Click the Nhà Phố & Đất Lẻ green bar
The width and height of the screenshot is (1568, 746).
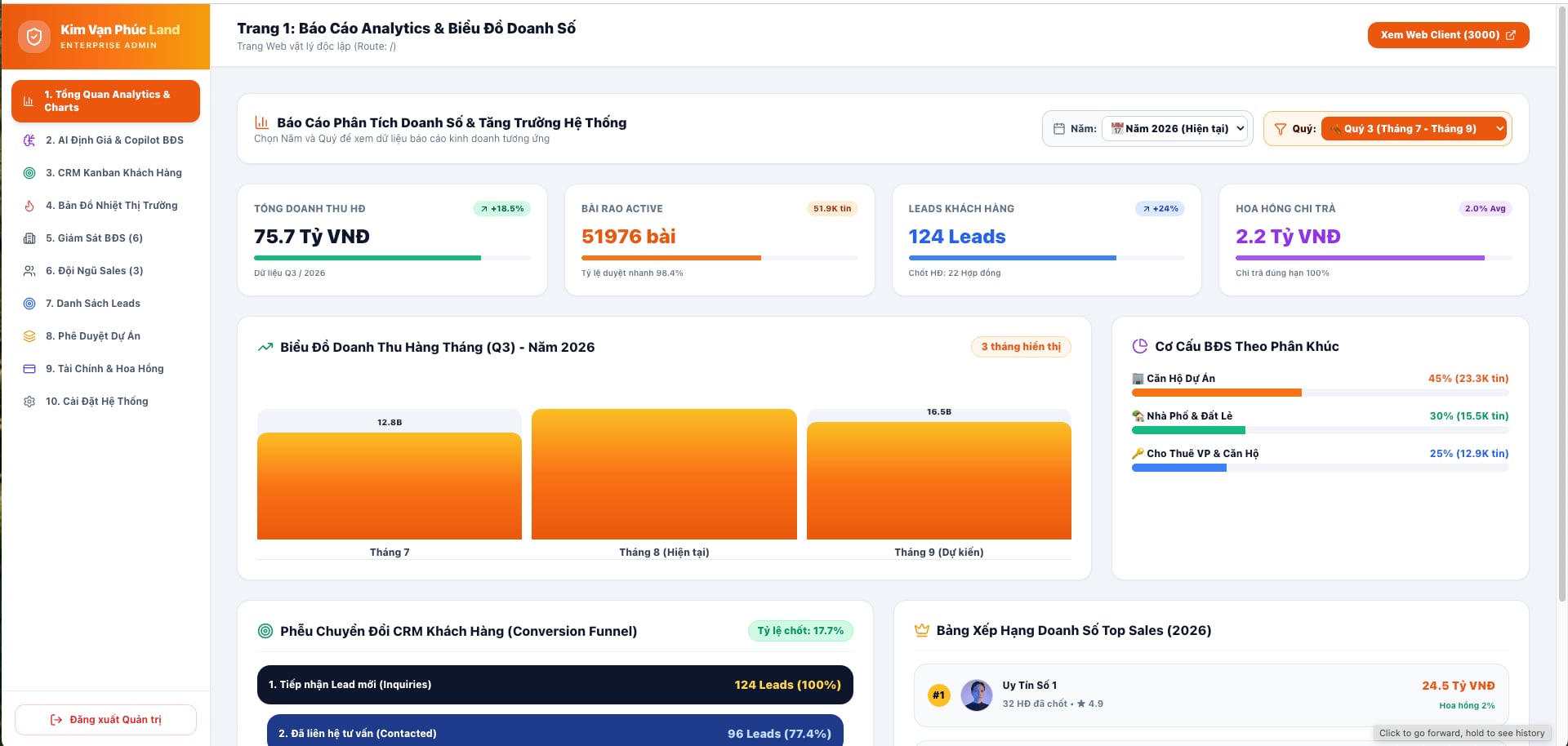1188,430
